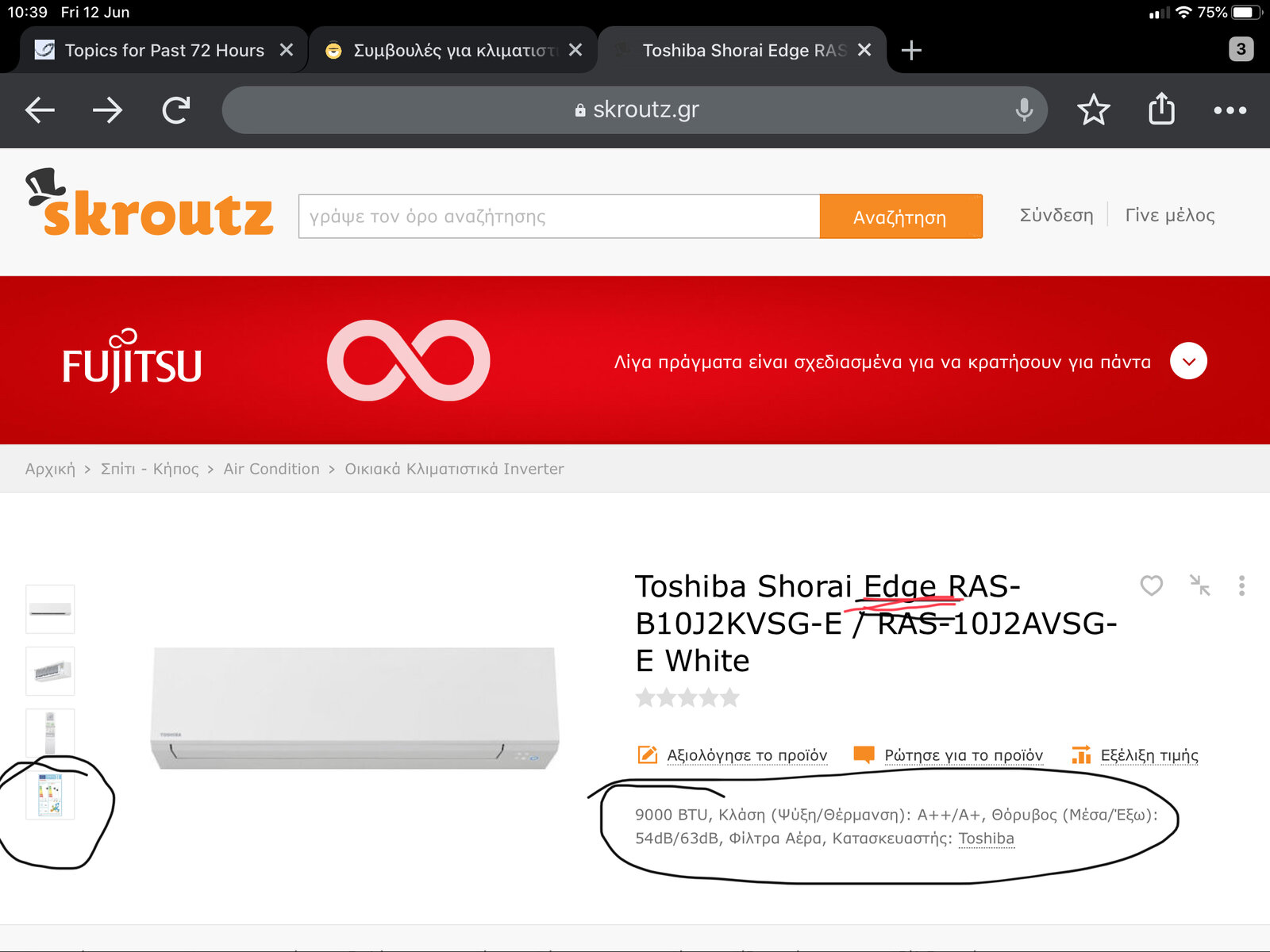Open the product vertical three-dot menu
The width and height of the screenshot is (1270, 952).
point(1241,585)
